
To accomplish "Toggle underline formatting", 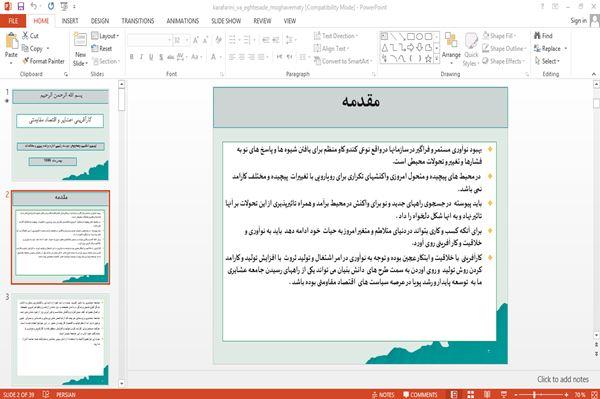I will tap(151, 57).
